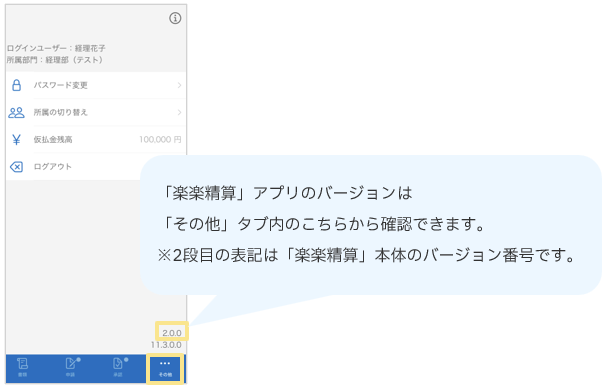Image resolution: width=605 pixels, height=387 pixels.
Task: Click the 仮払金残高 label
Action: point(53,139)
